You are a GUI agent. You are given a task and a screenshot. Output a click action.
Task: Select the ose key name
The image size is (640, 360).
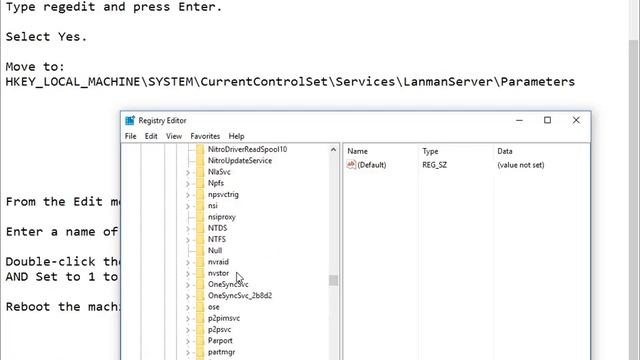point(213,307)
